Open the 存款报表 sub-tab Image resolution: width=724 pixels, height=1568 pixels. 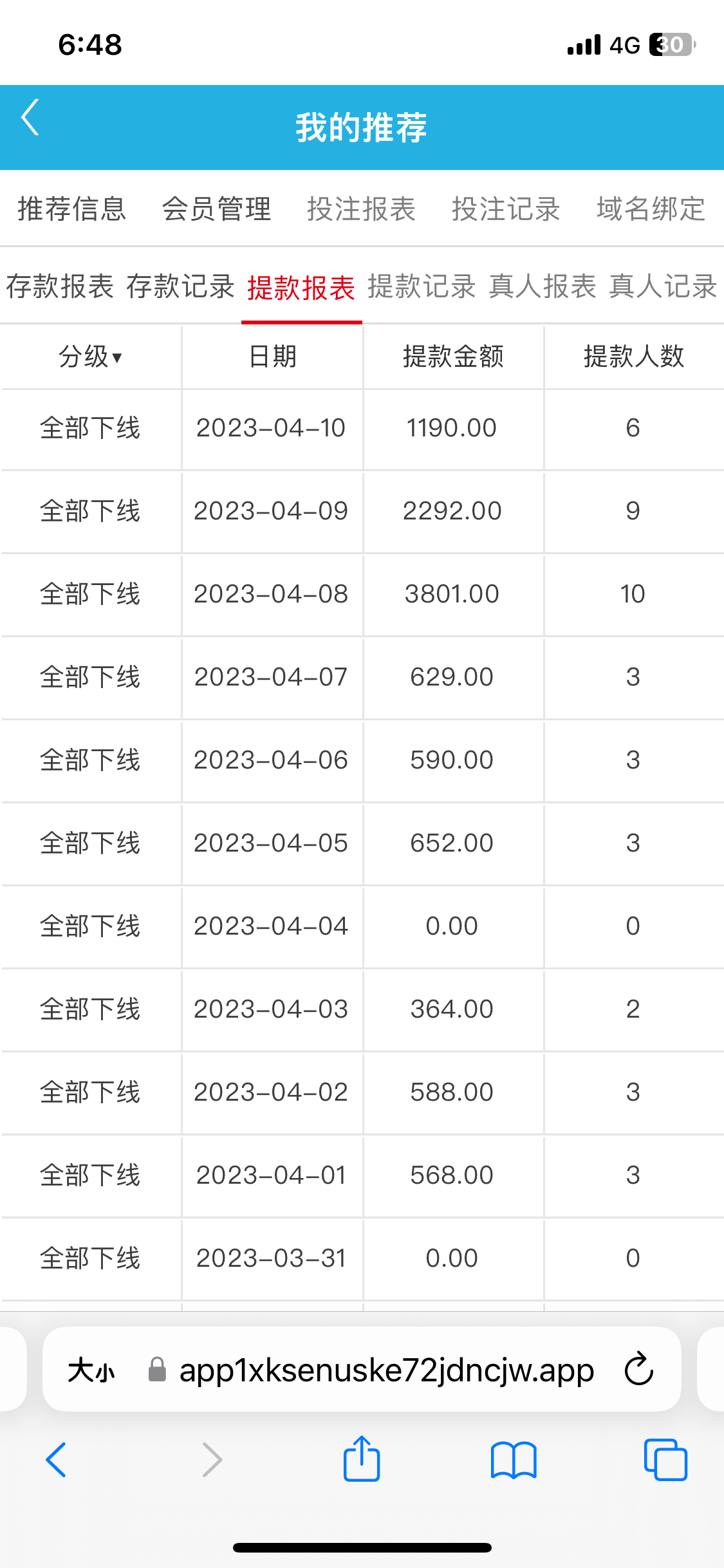[x=60, y=286]
